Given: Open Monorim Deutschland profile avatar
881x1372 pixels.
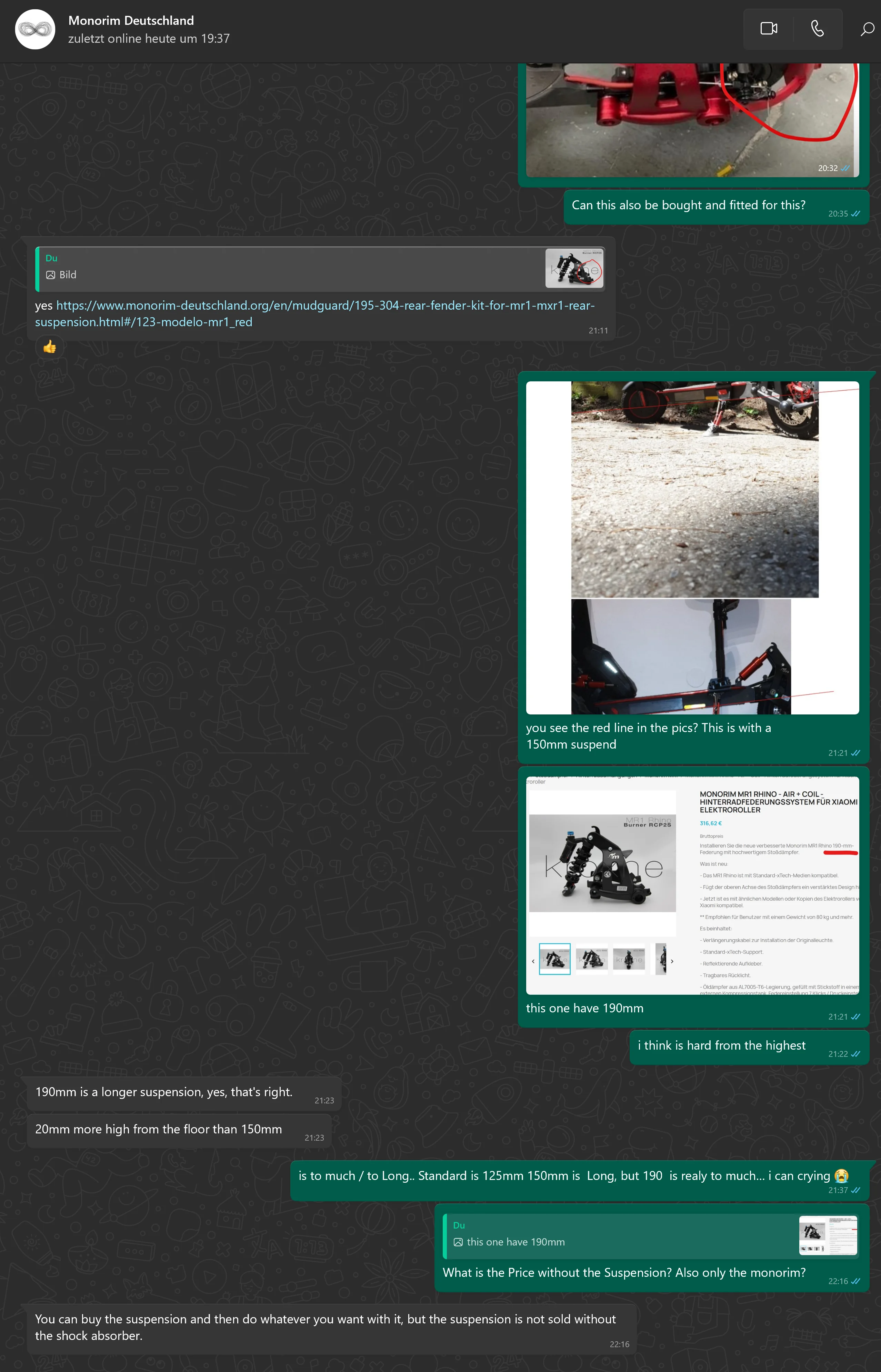Looking at the screenshot, I should coord(35,29).
